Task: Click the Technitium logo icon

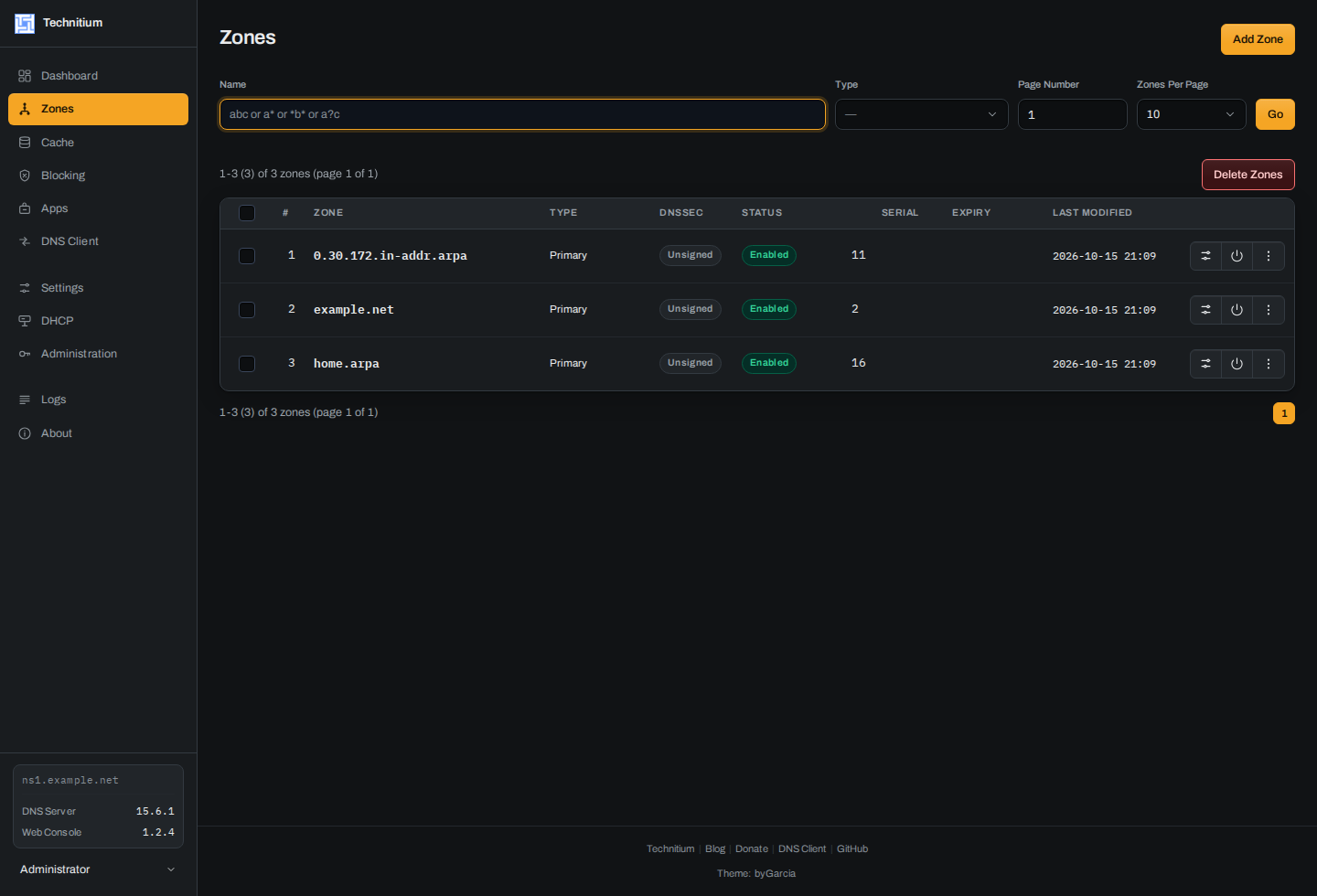Action: point(25,24)
